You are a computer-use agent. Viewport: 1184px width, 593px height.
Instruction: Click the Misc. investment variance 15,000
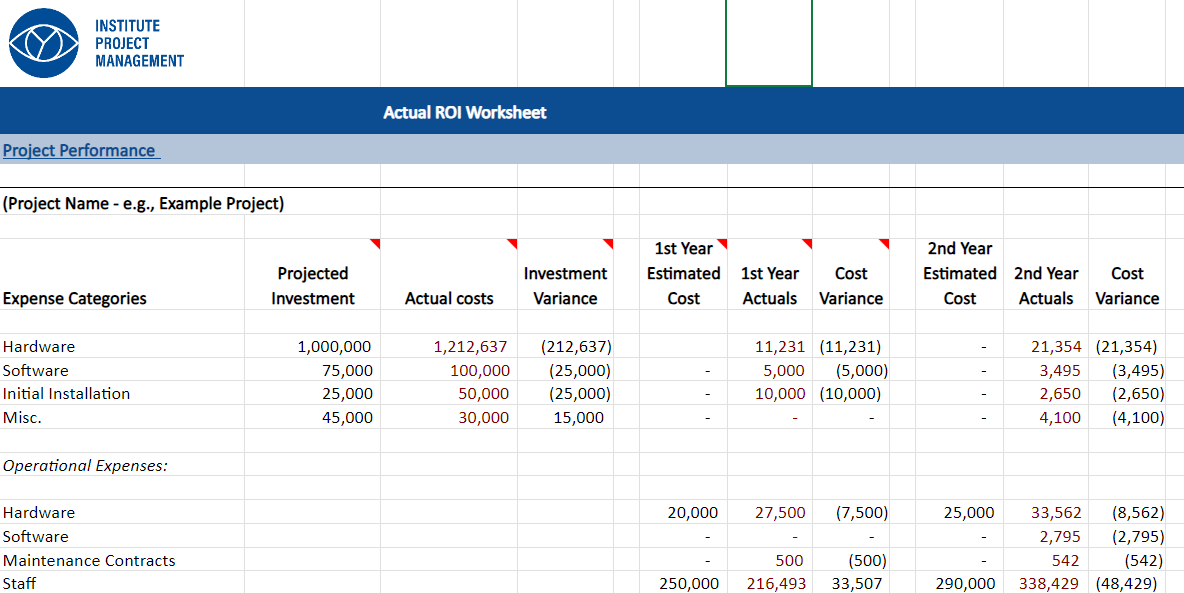point(578,418)
